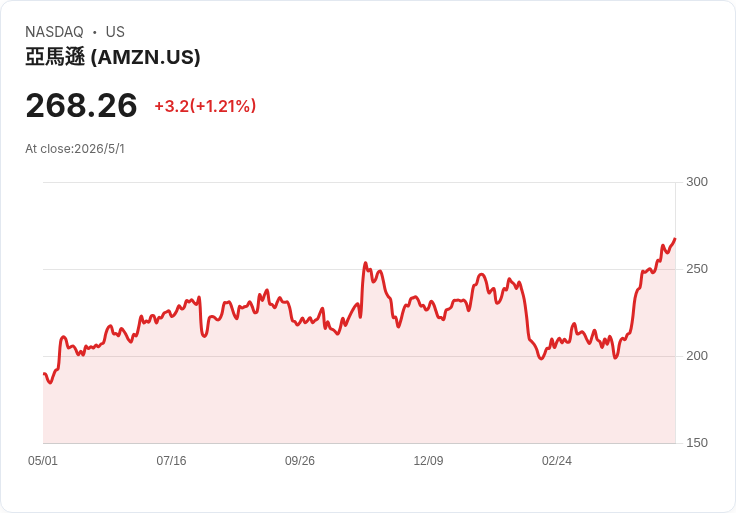Screen dimensions: 736x513
Task: Click the +3.2(+1.21%) price change text
Action: click(x=205, y=106)
